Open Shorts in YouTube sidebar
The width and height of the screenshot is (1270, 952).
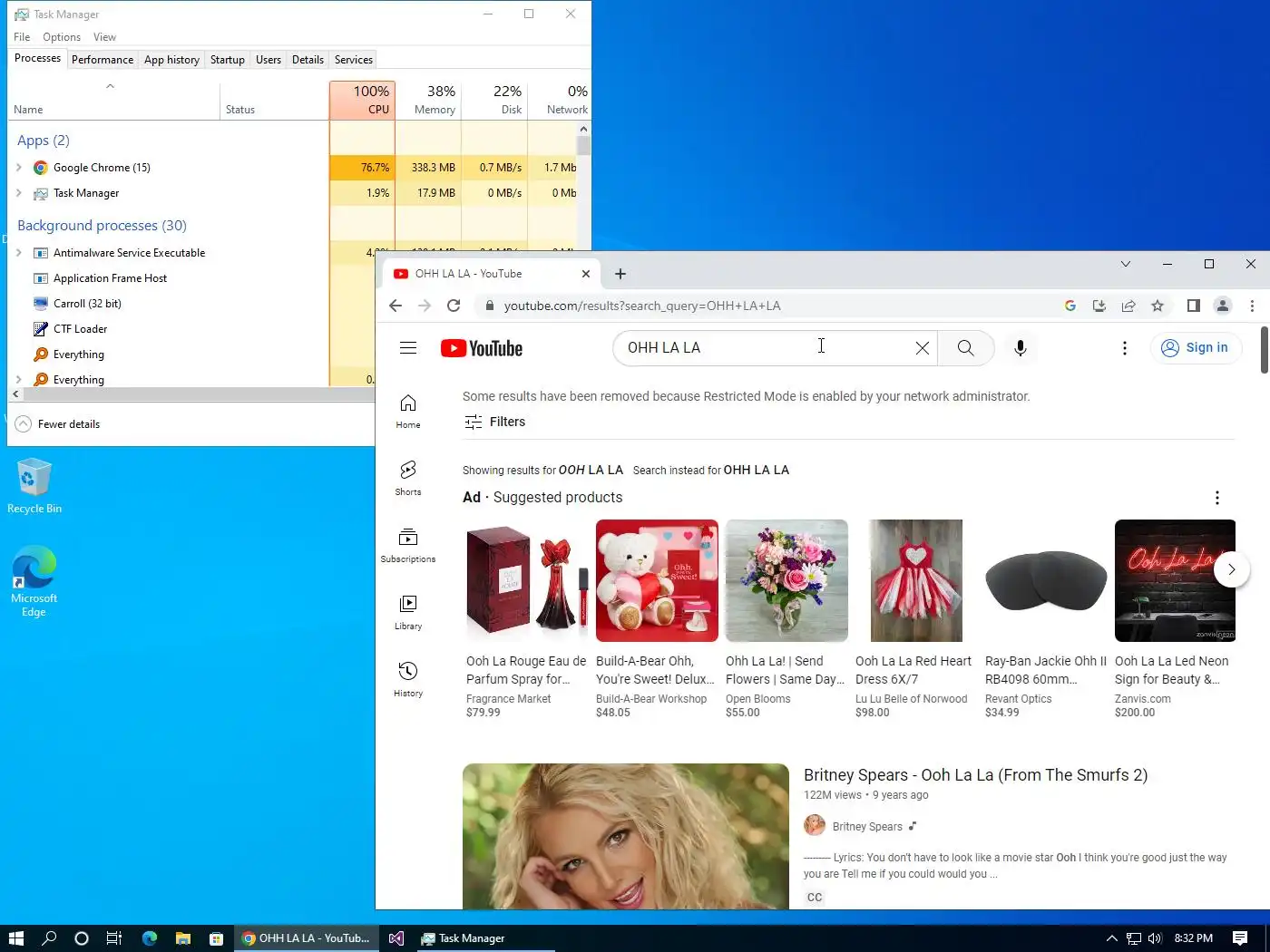[408, 479]
